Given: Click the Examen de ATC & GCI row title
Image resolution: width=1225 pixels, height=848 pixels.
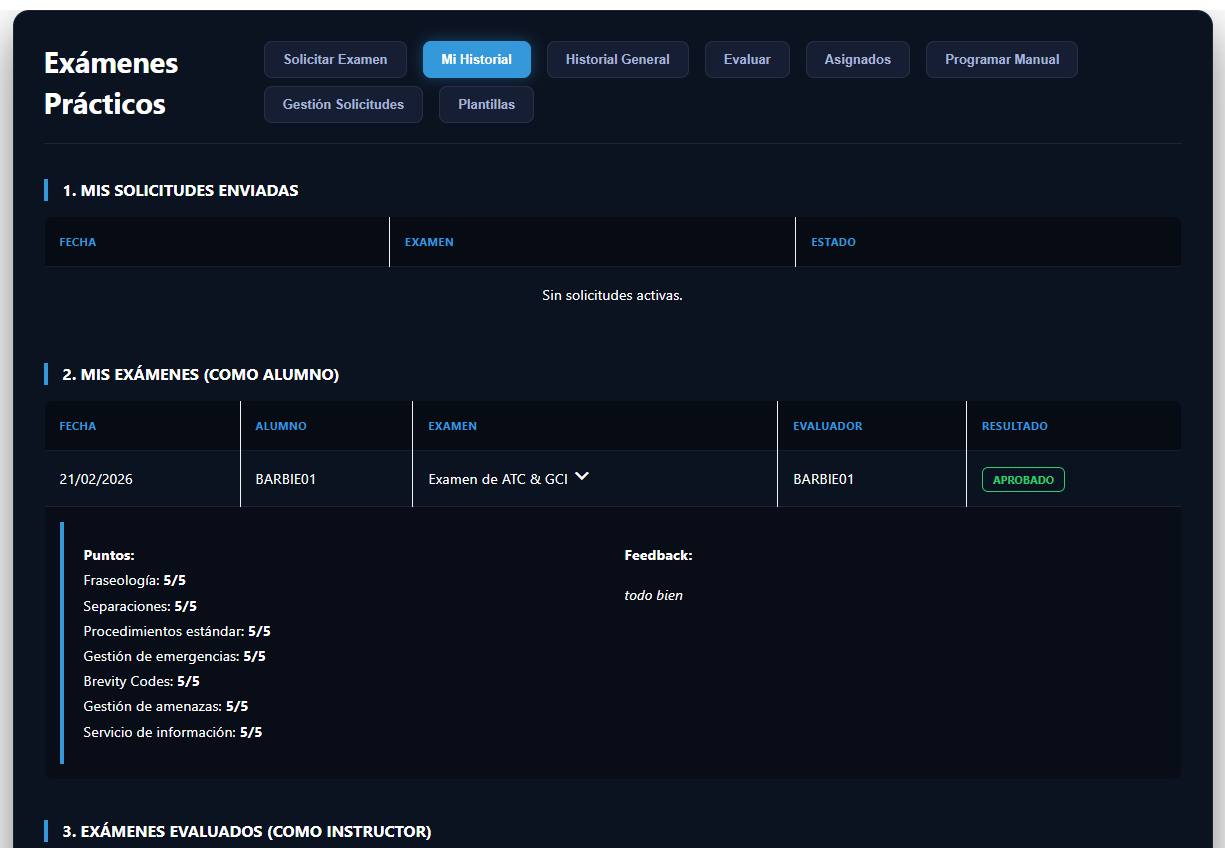Looking at the screenshot, I should [x=497, y=480].
